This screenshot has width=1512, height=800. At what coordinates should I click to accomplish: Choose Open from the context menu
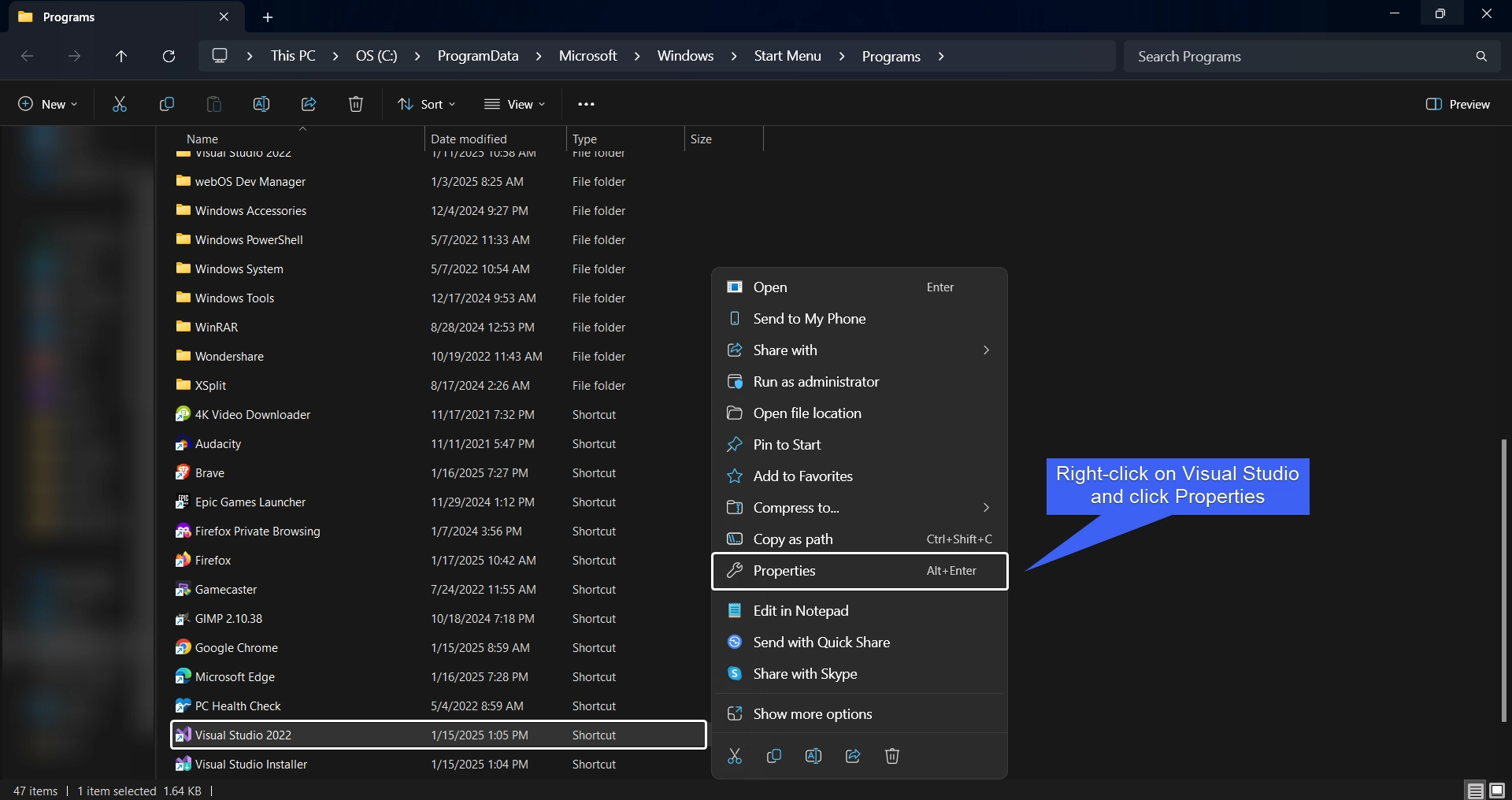click(860, 287)
